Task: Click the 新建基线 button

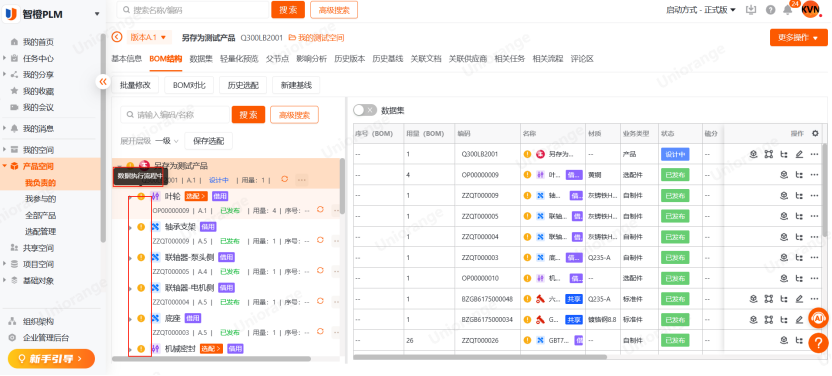Action: tap(296, 85)
